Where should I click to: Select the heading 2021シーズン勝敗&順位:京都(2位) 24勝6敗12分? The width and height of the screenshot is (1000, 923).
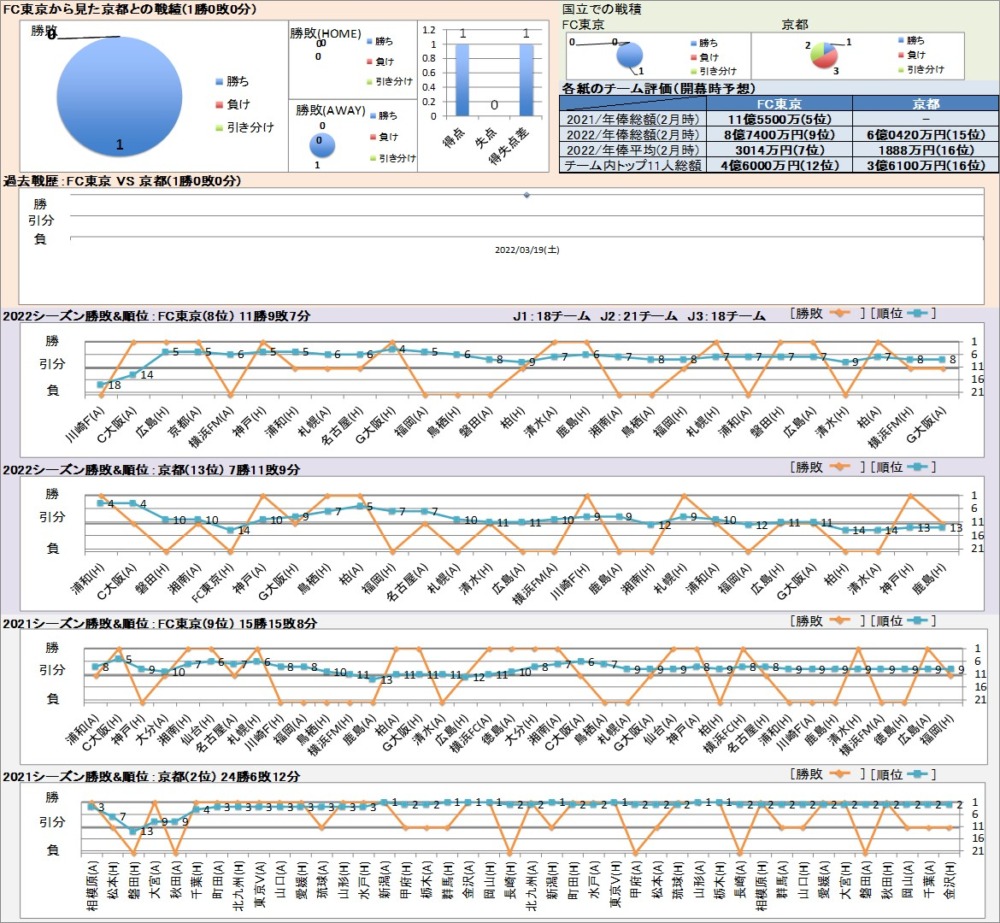coord(151,776)
